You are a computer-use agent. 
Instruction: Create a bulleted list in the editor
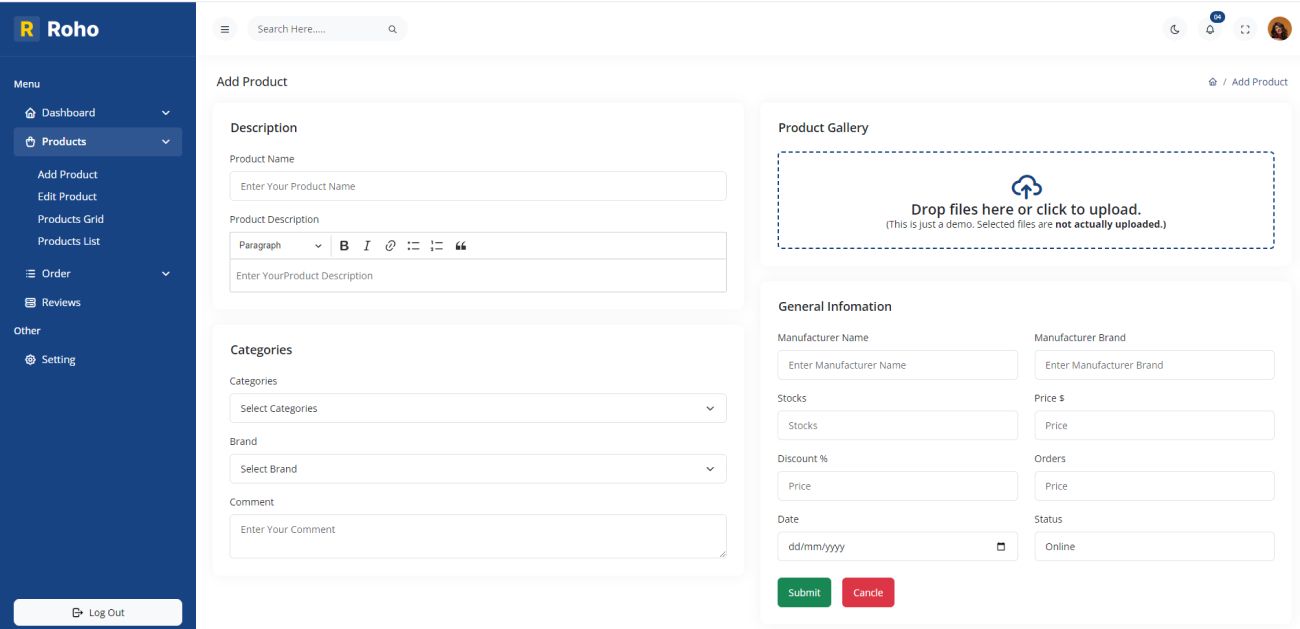click(415, 244)
